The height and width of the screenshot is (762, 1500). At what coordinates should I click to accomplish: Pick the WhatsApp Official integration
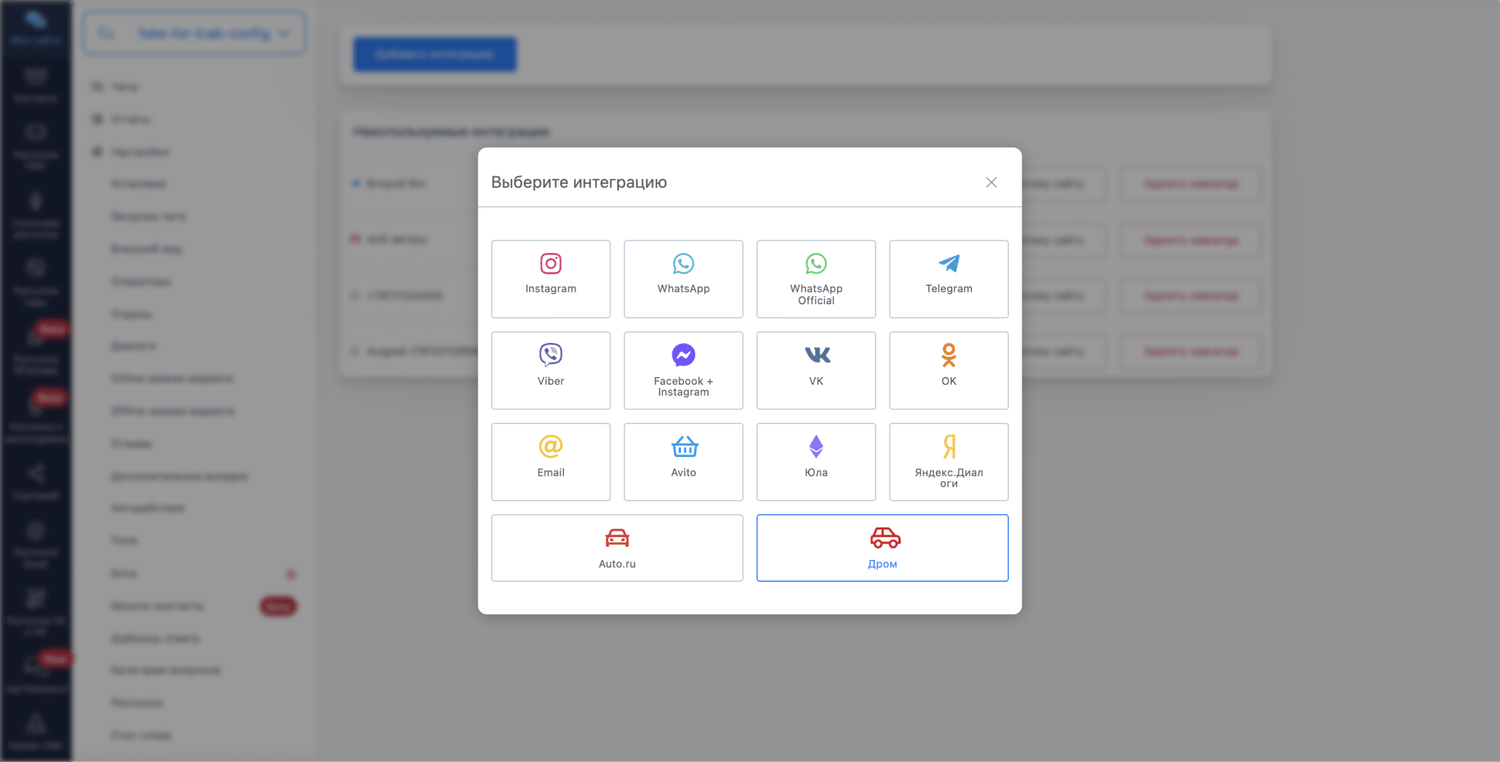816,279
